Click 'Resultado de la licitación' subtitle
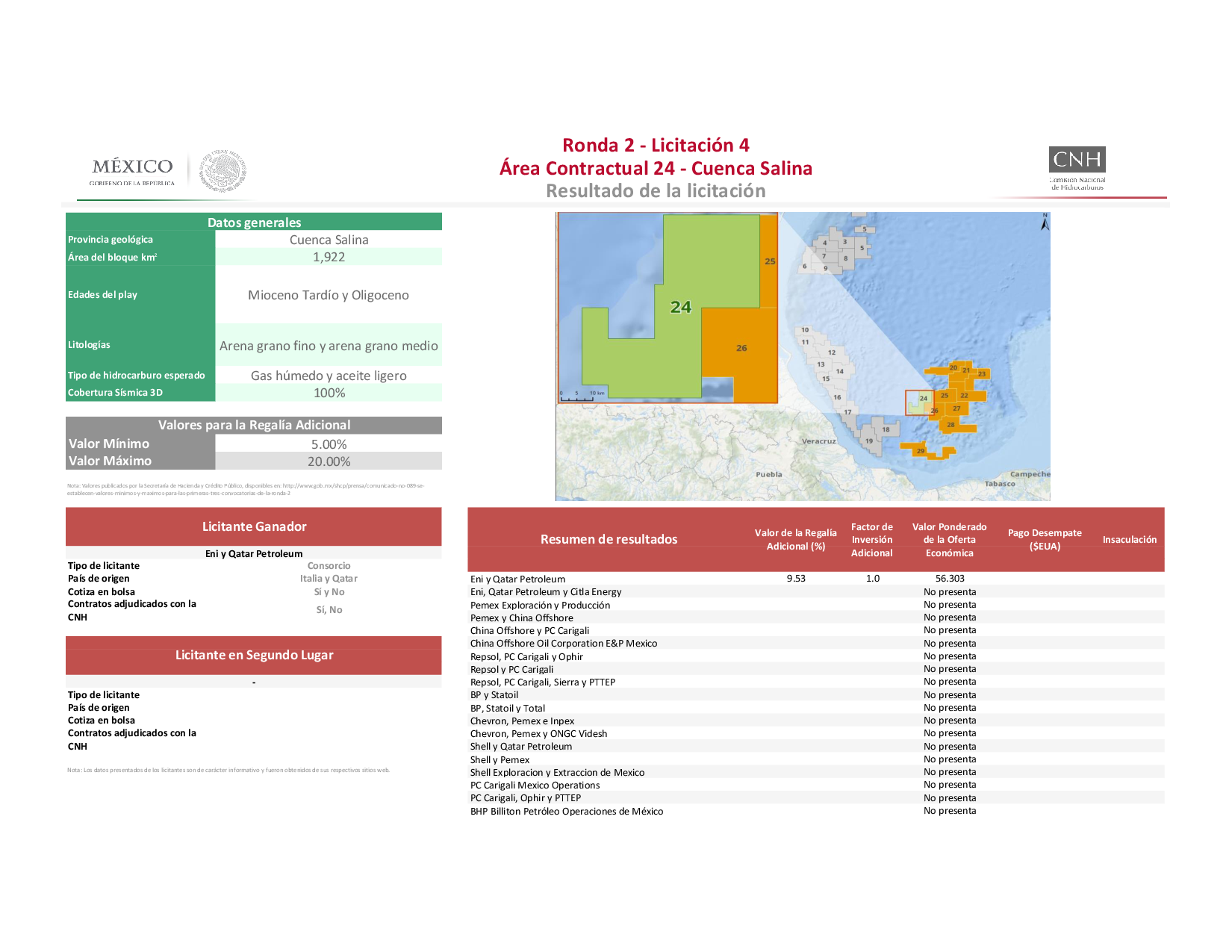Screen dimensions: 1232x952 pyautogui.click(x=656, y=191)
